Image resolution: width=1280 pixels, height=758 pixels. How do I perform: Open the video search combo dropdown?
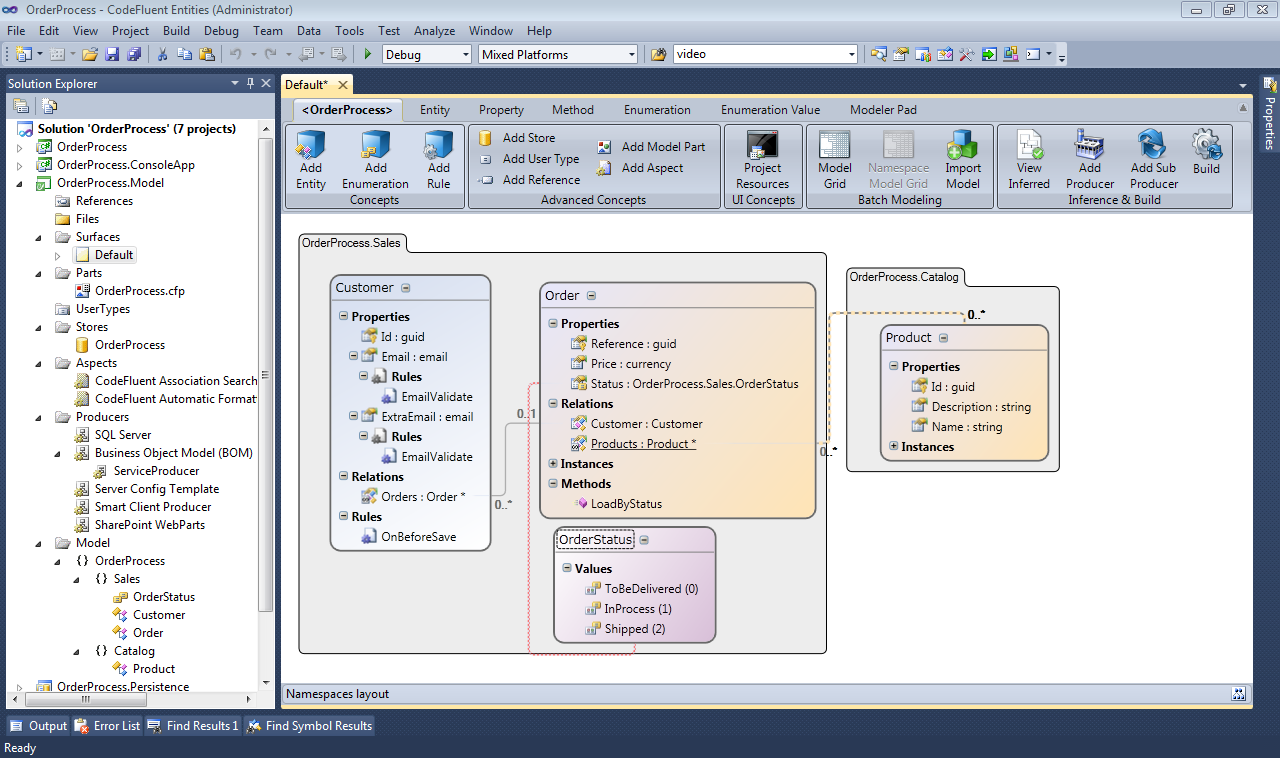851,54
